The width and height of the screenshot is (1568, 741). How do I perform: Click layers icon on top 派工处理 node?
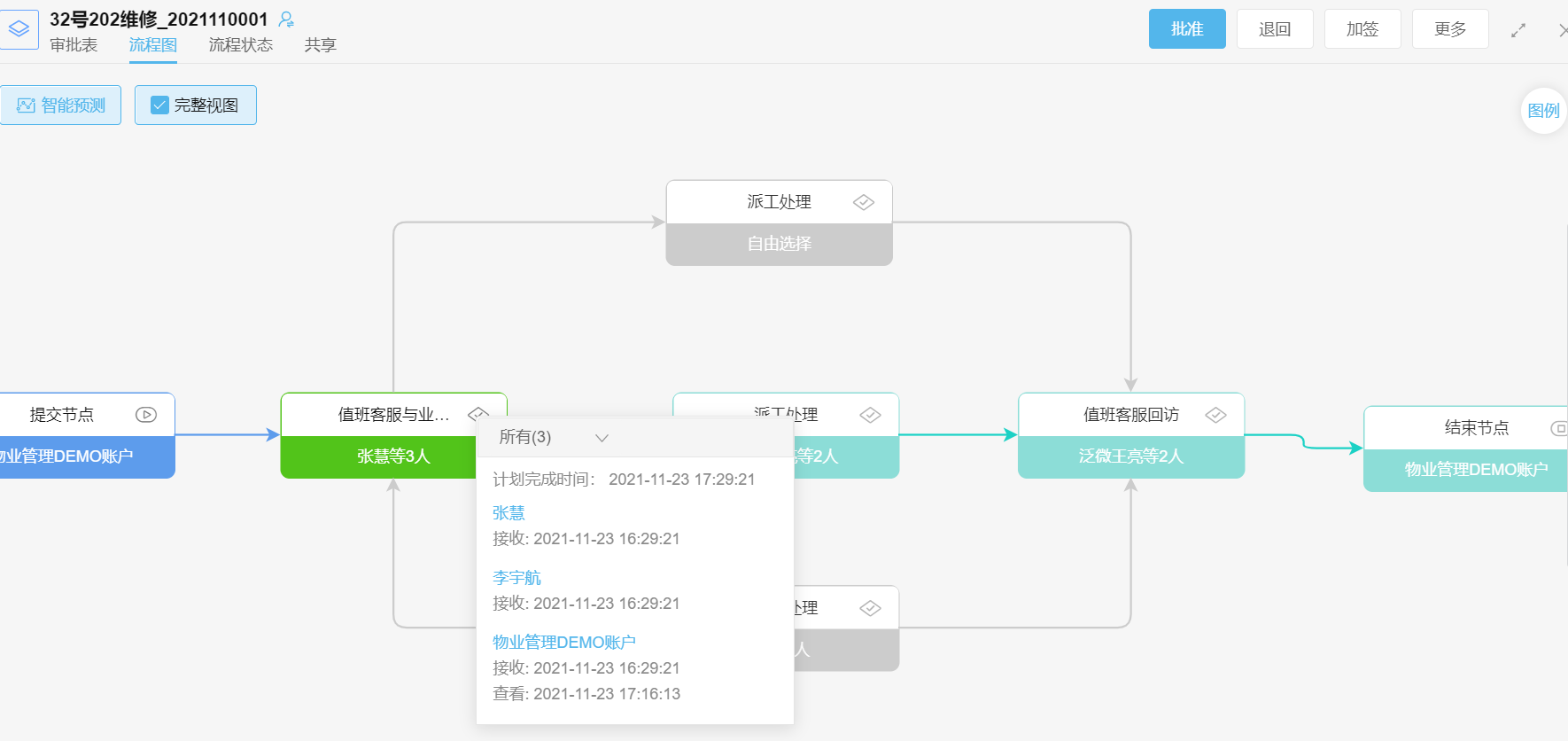pyautogui.click(x=864, y=203)
